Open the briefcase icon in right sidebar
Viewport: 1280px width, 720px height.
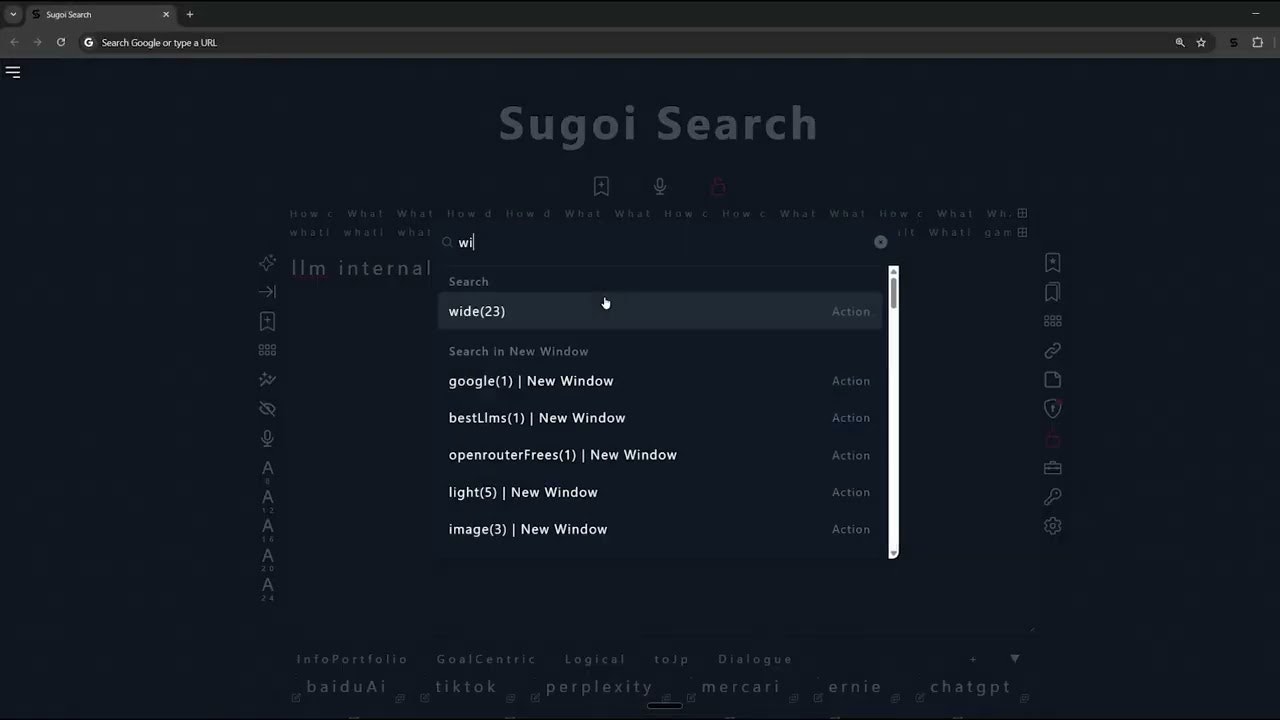point(1052,467)
